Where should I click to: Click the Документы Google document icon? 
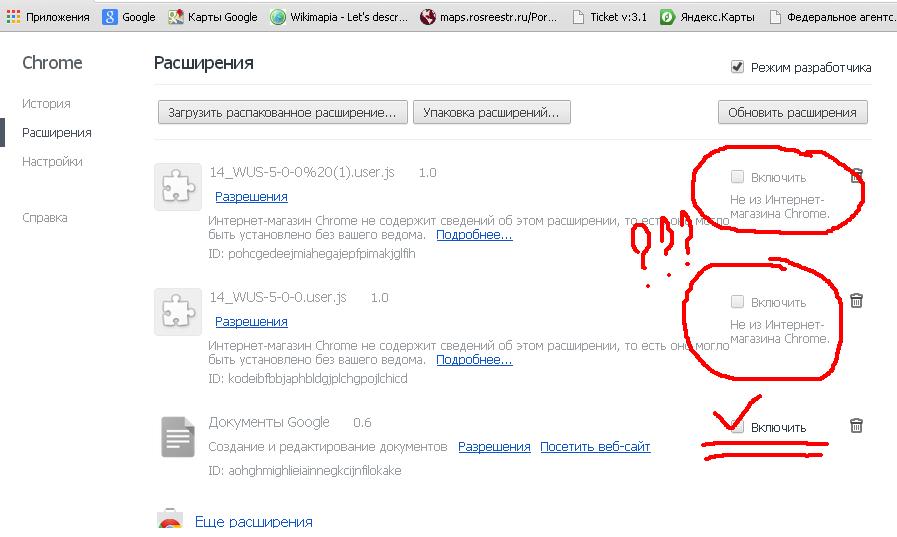[x=178, y=437]
